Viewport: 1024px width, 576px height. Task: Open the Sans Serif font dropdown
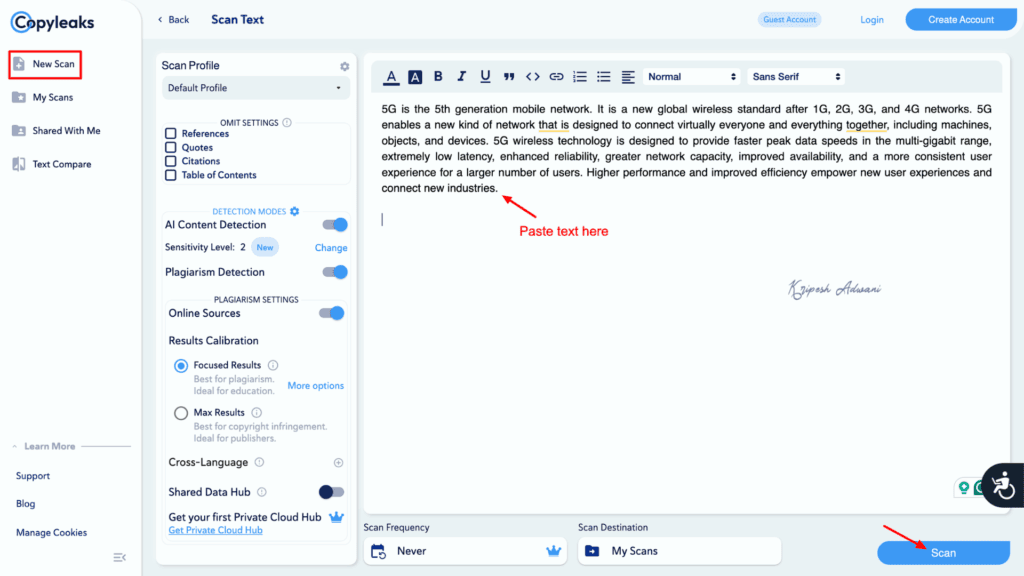click(795, 76)
